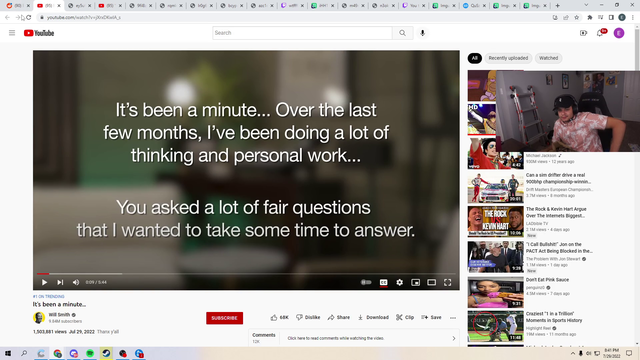The height and width of the screenshot is (360, 640).
Task: Like the video with thumbs up
Action: (280, 318)
